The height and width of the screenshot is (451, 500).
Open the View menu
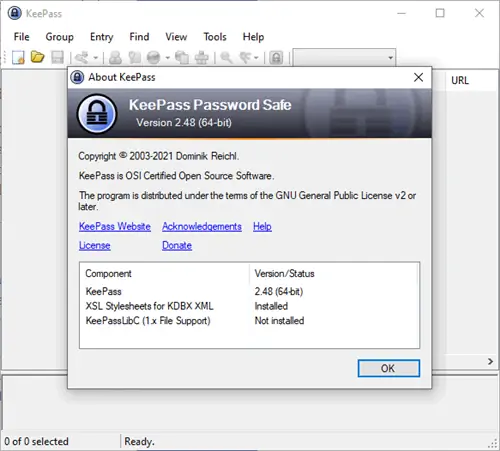176,37
